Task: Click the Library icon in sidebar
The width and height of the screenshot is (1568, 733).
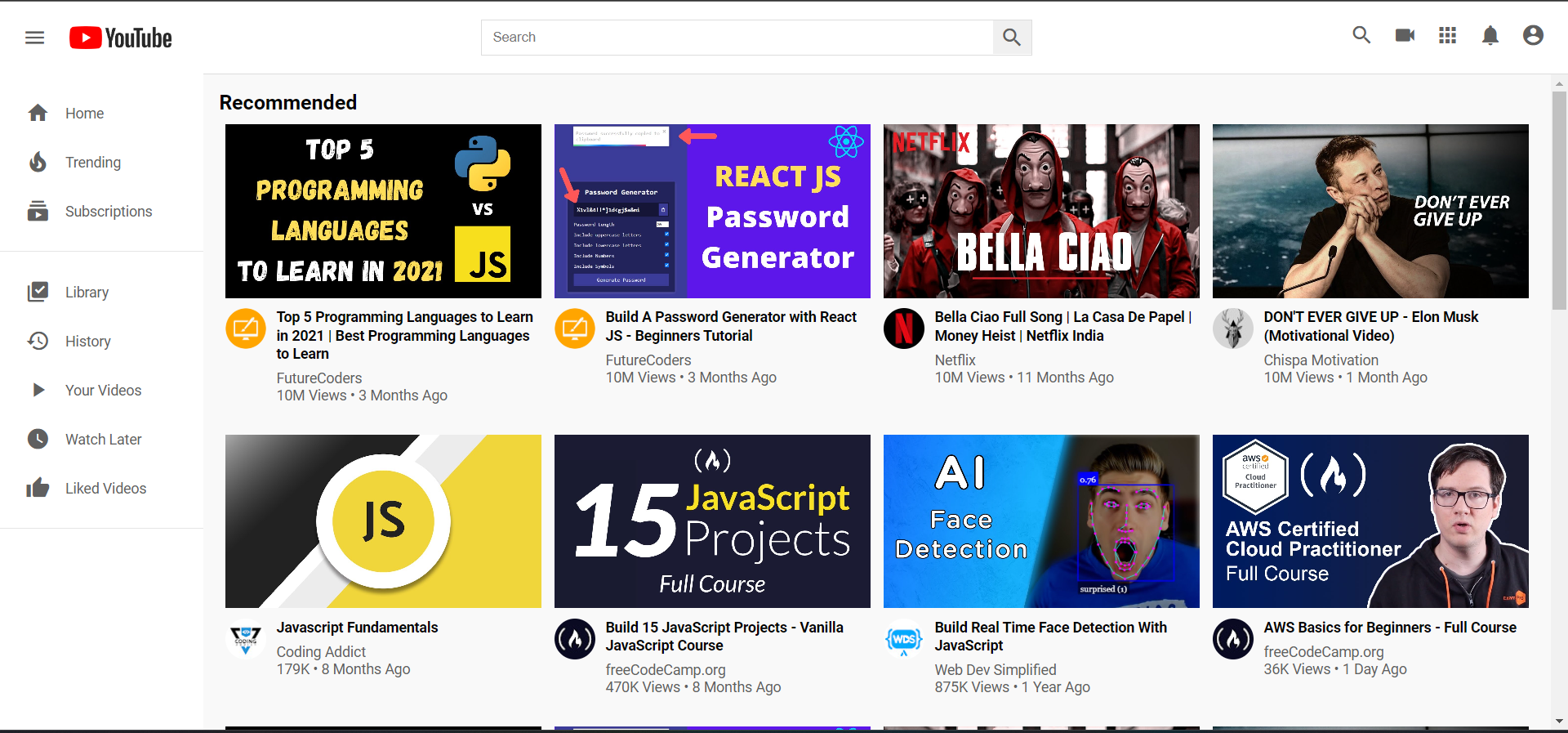Action: [x=38, y=292]
